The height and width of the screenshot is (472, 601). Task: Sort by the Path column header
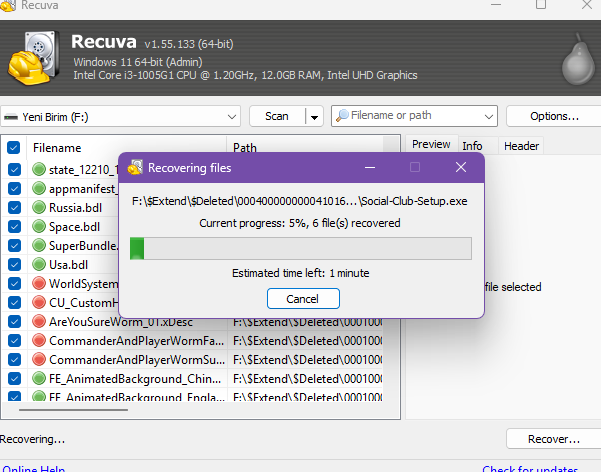point(305,148)
